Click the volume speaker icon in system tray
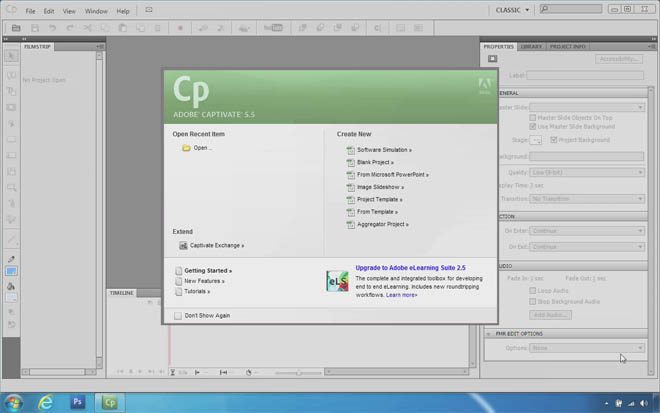This screenshot has width=660, height=413. tap(644, 403)
